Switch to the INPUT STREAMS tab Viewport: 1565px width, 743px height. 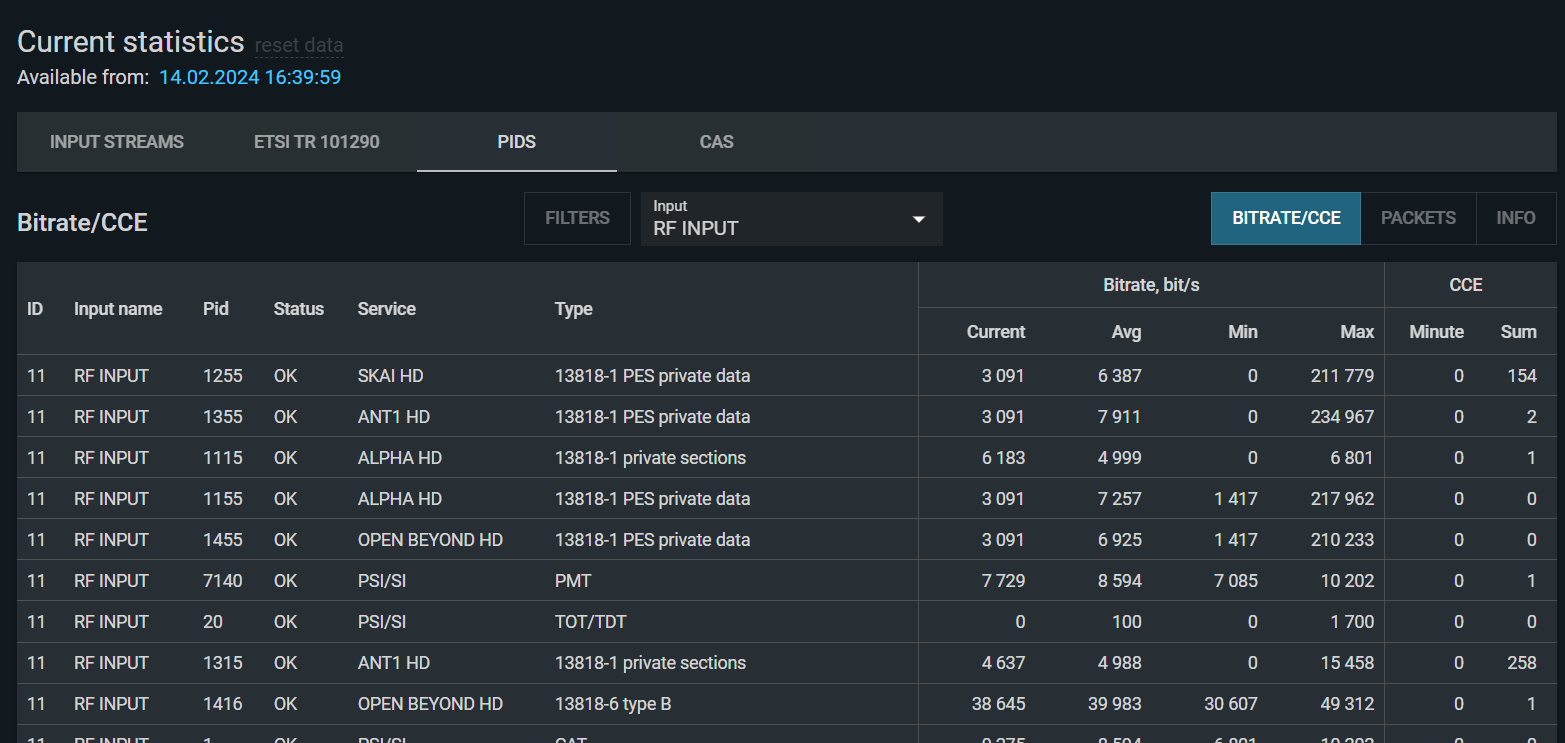(x=117, y=142)
